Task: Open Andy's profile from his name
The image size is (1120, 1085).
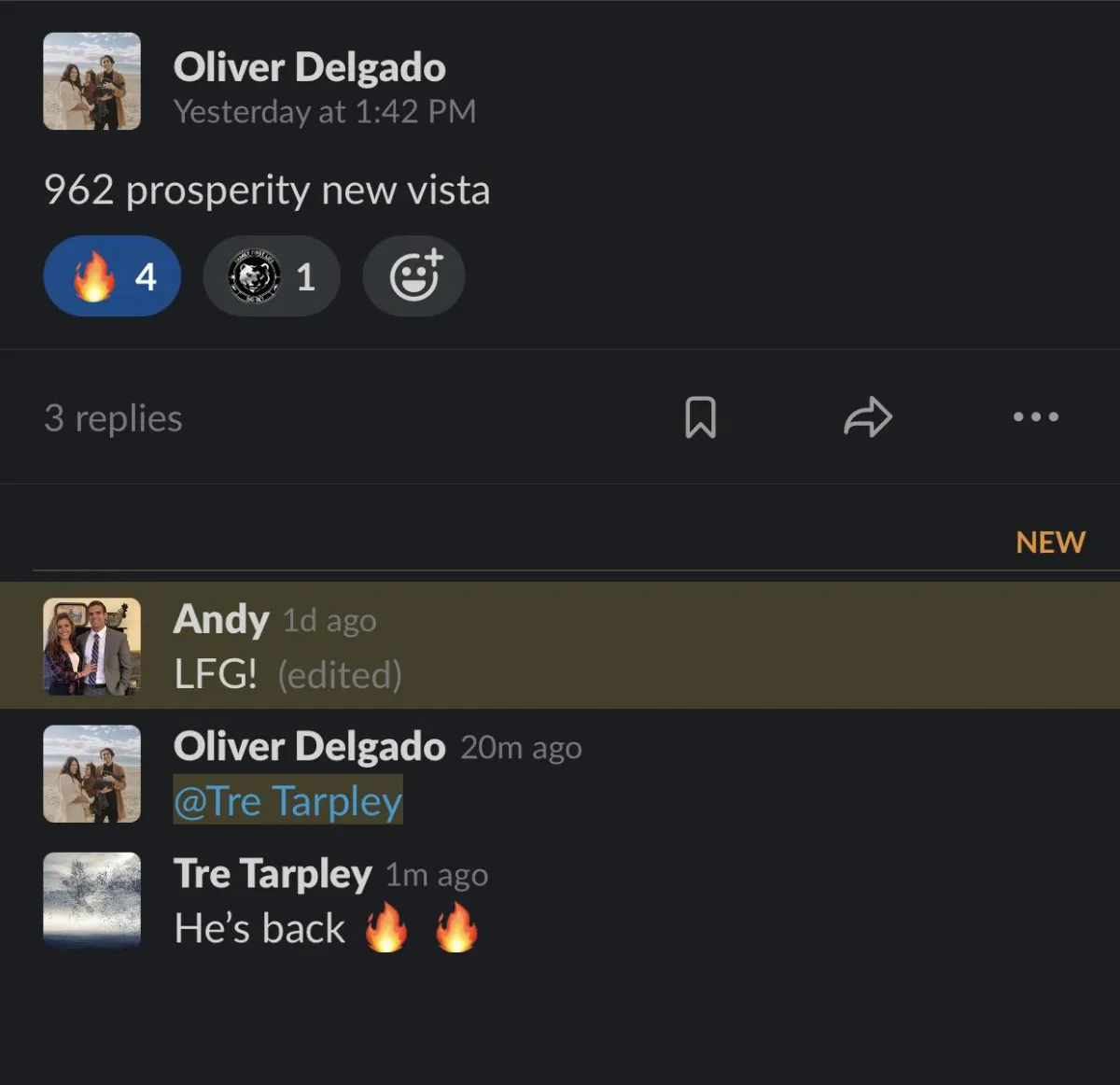Action: point(221,619)
